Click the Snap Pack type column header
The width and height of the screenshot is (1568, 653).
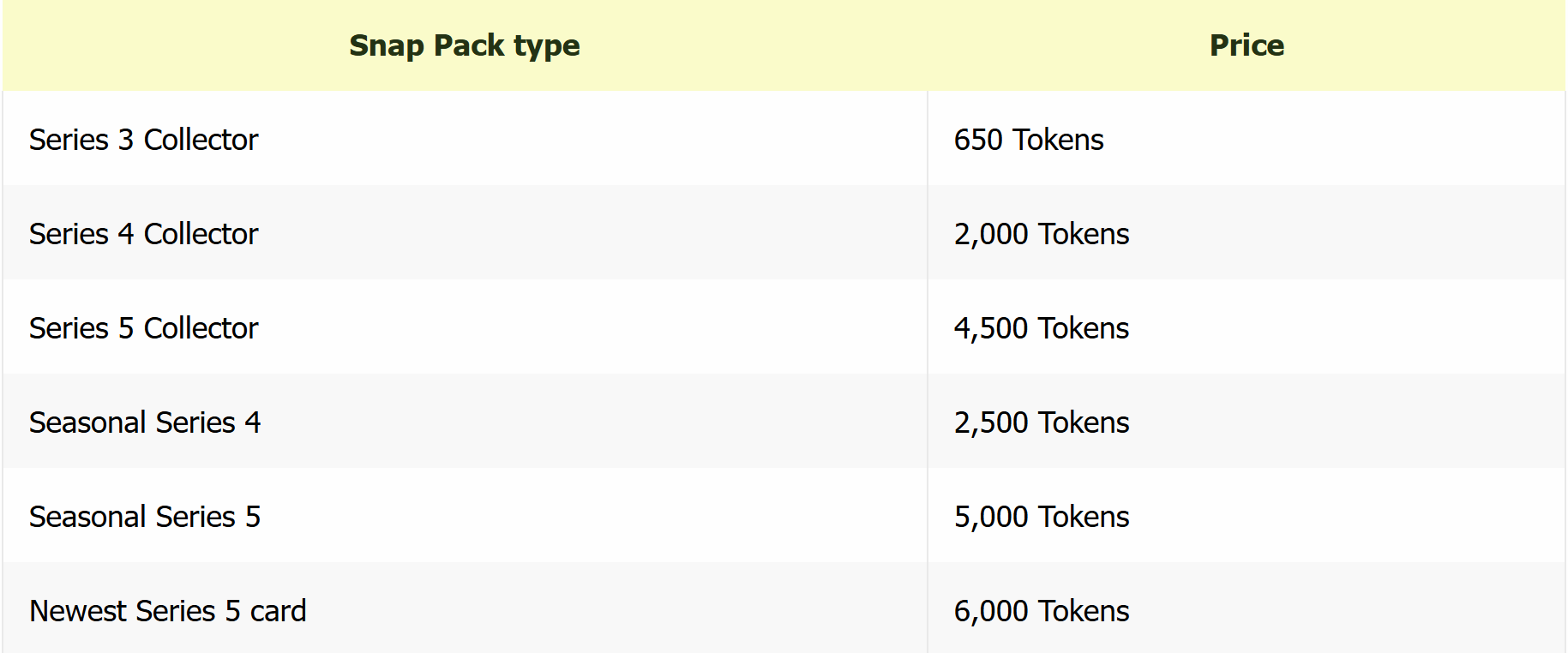[464, 45]
